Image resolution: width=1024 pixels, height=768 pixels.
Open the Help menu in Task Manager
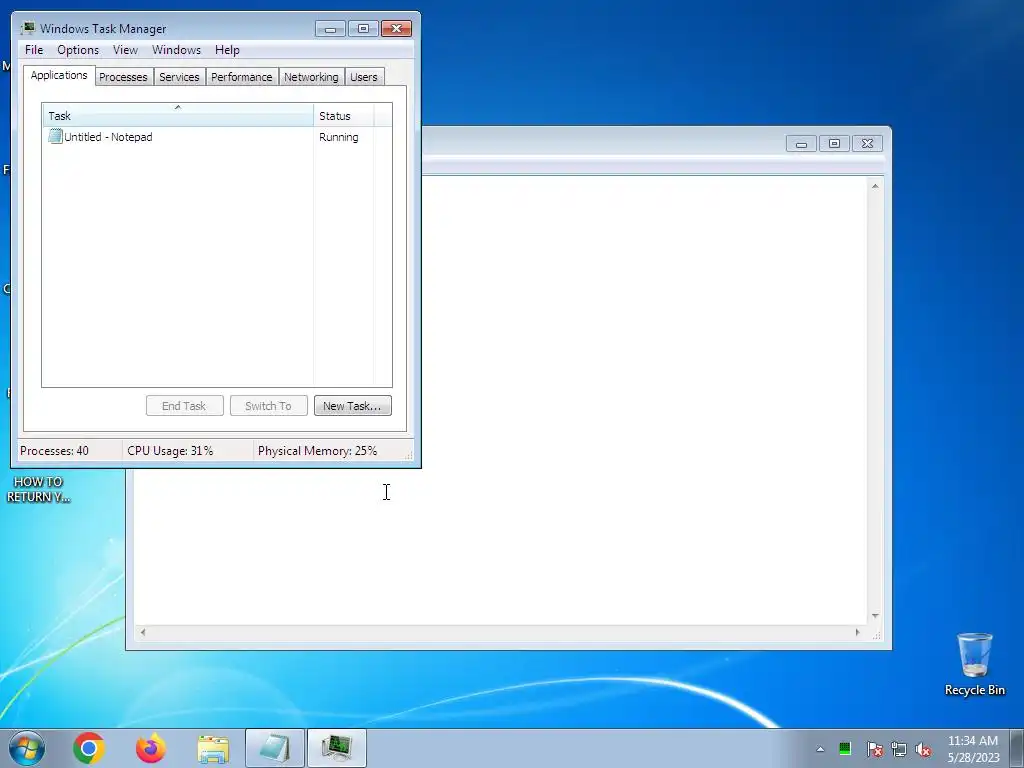(227, 50)
